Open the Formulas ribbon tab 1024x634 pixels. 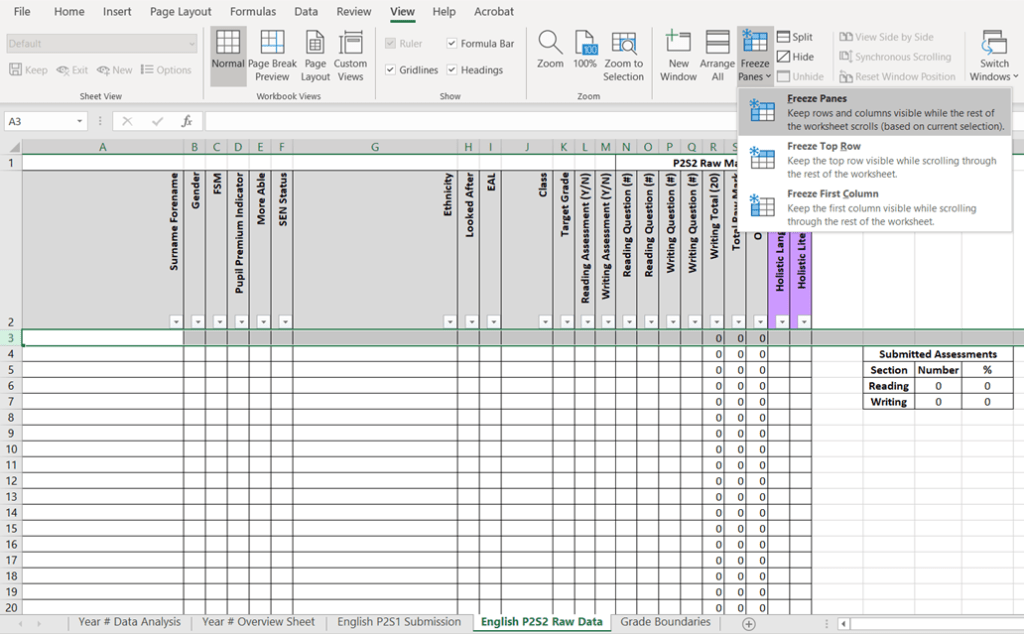click(x=253, y=12)
